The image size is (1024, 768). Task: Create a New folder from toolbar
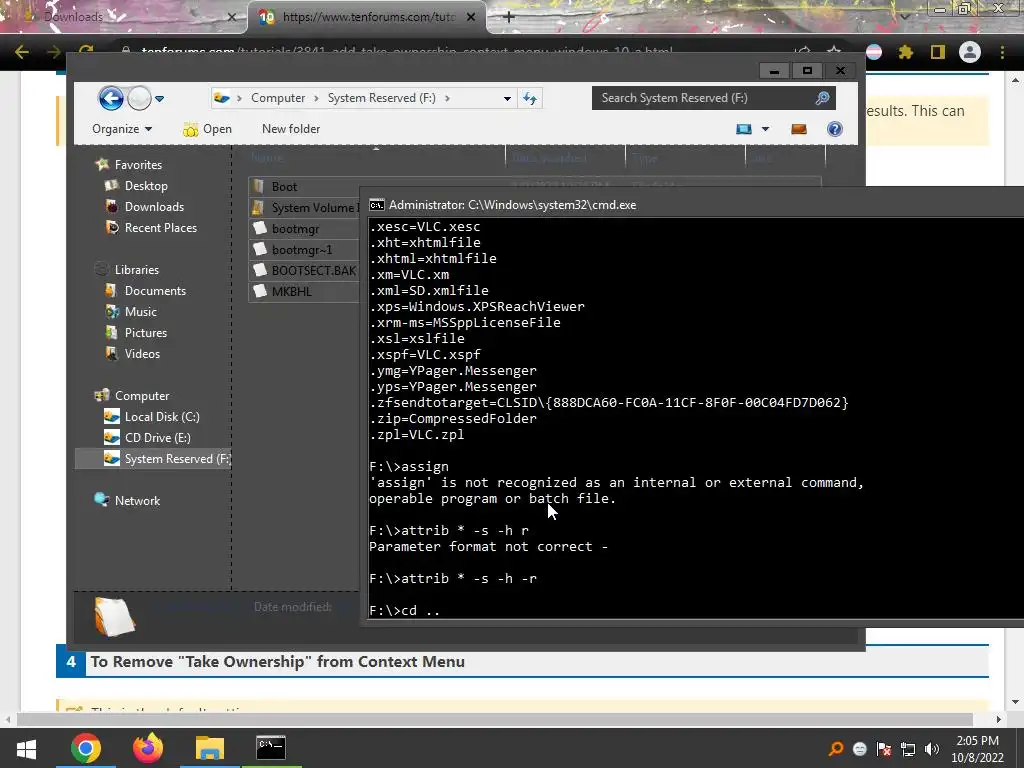point(291,129)
